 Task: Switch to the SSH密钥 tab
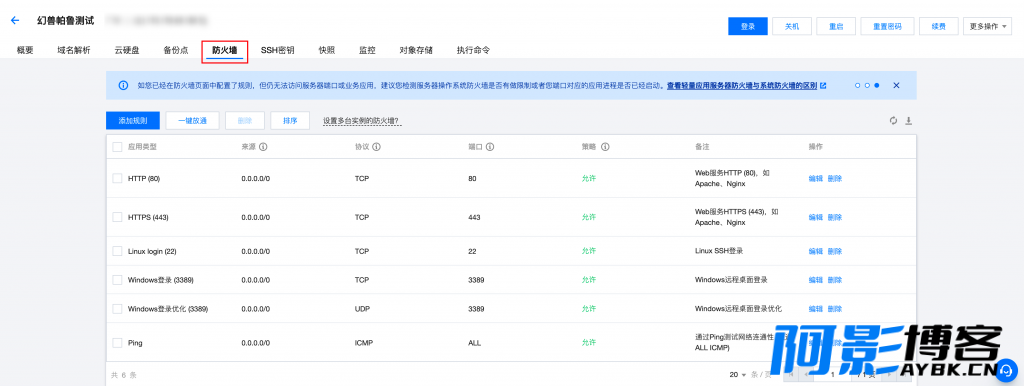[x=278, y=50]
